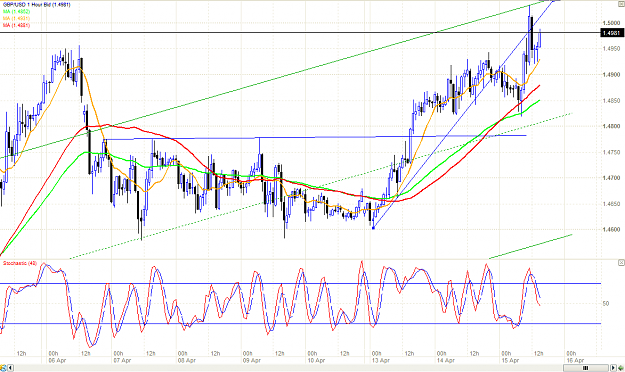The width and height of the screenshot is (625, 372).
Task: Click the 15 Apr date label
Action: pyautogui.click(x=510, y=360)
